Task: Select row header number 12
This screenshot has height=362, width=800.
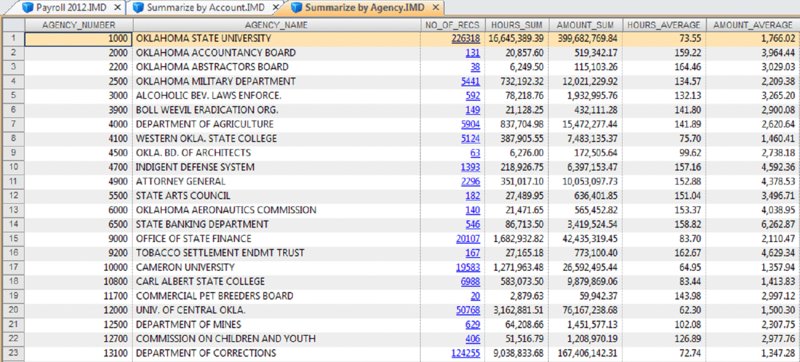Action: pyautogui.click(x=13, y=196)
